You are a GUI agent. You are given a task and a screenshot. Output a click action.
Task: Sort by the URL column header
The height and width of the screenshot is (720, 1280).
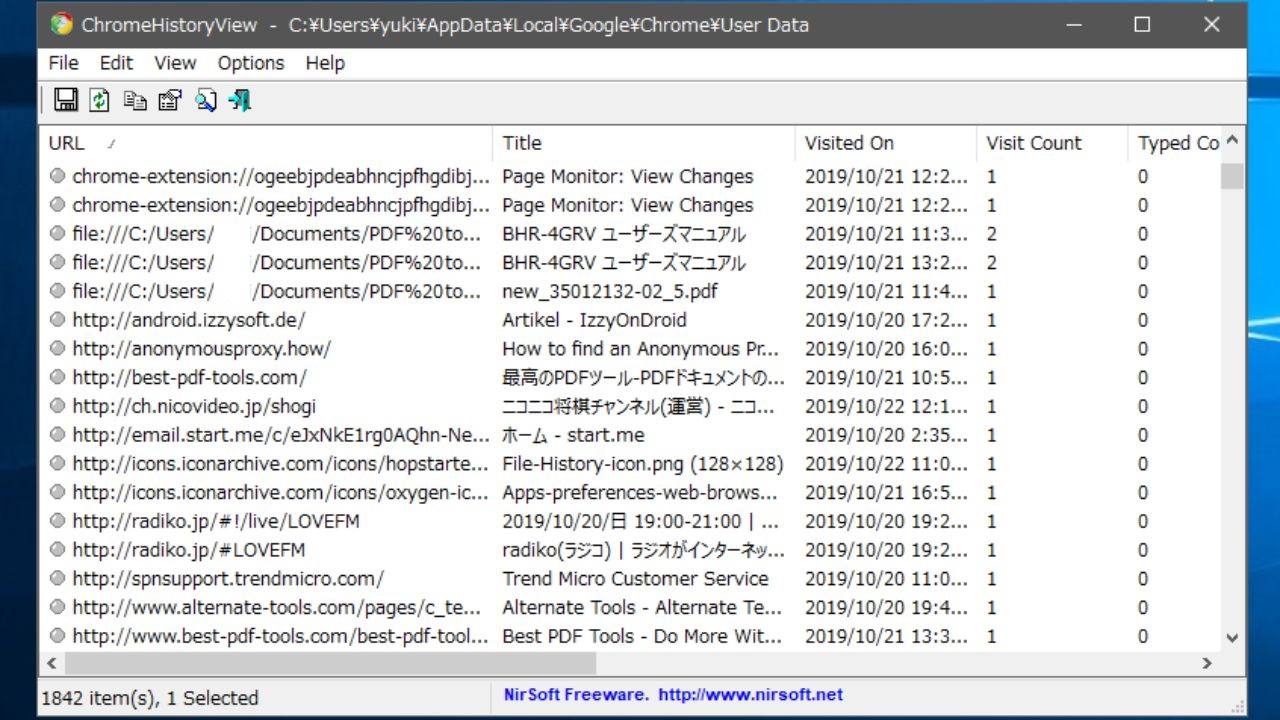[266, 143]
